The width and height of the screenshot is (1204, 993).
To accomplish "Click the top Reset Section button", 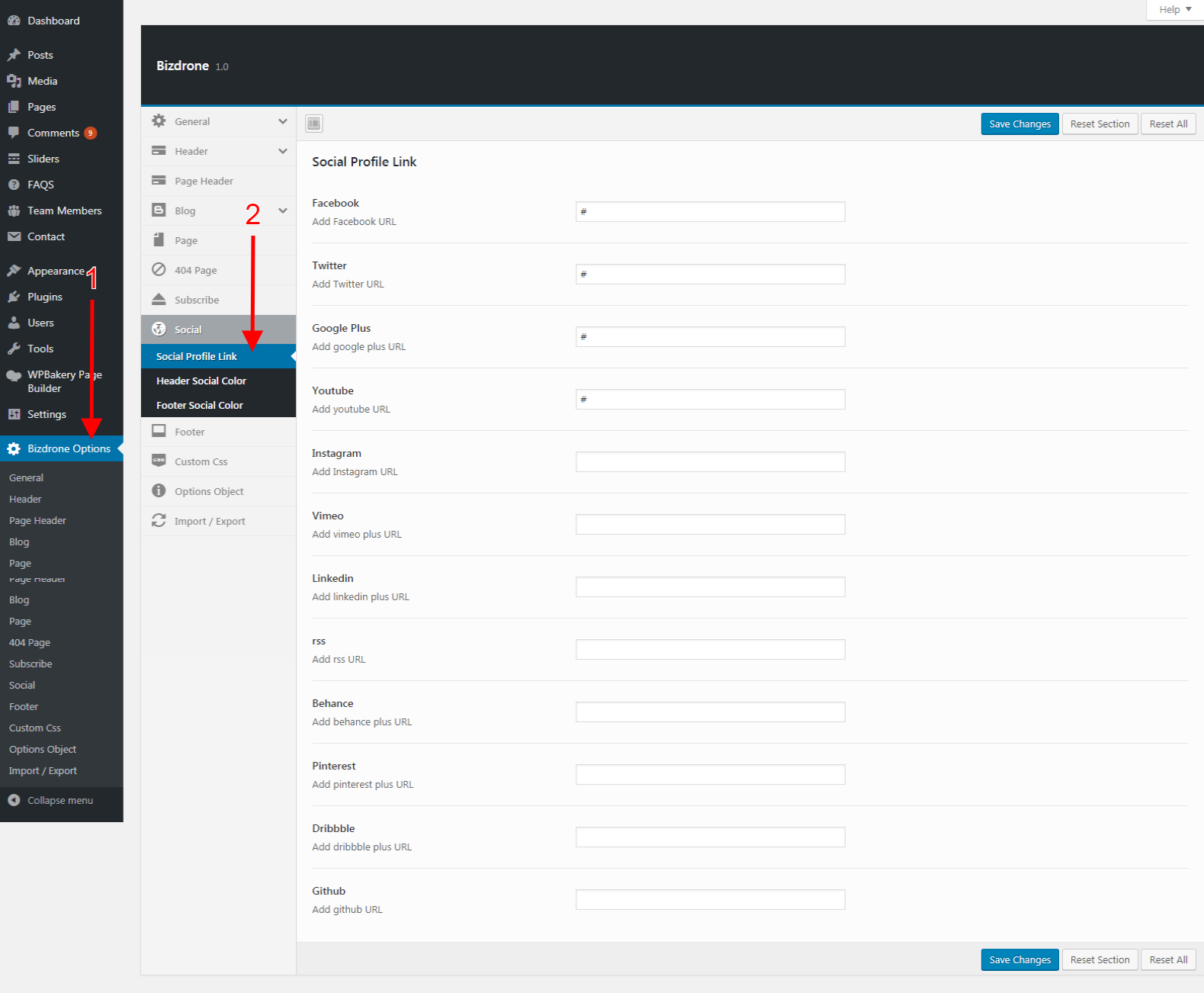I will 1100,124.
